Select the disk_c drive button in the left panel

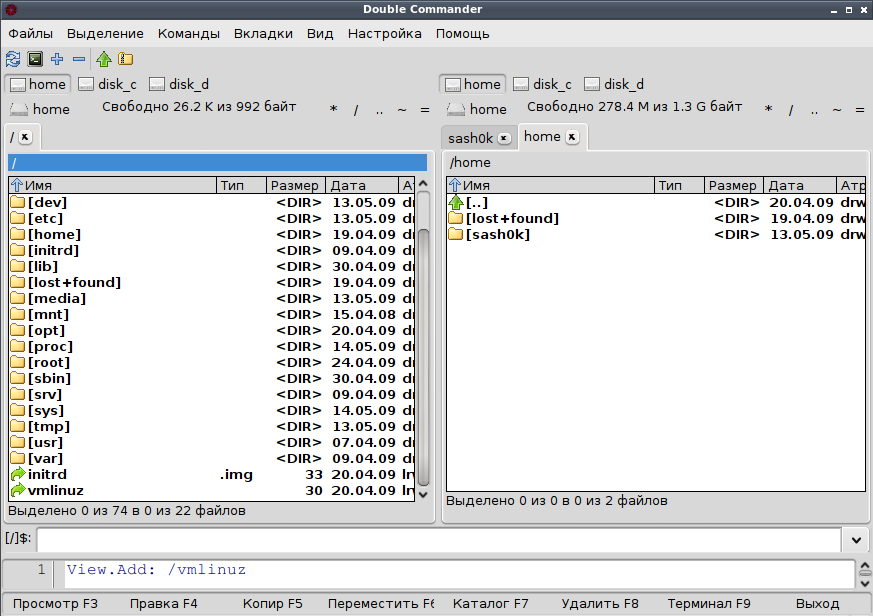point(108,84)
